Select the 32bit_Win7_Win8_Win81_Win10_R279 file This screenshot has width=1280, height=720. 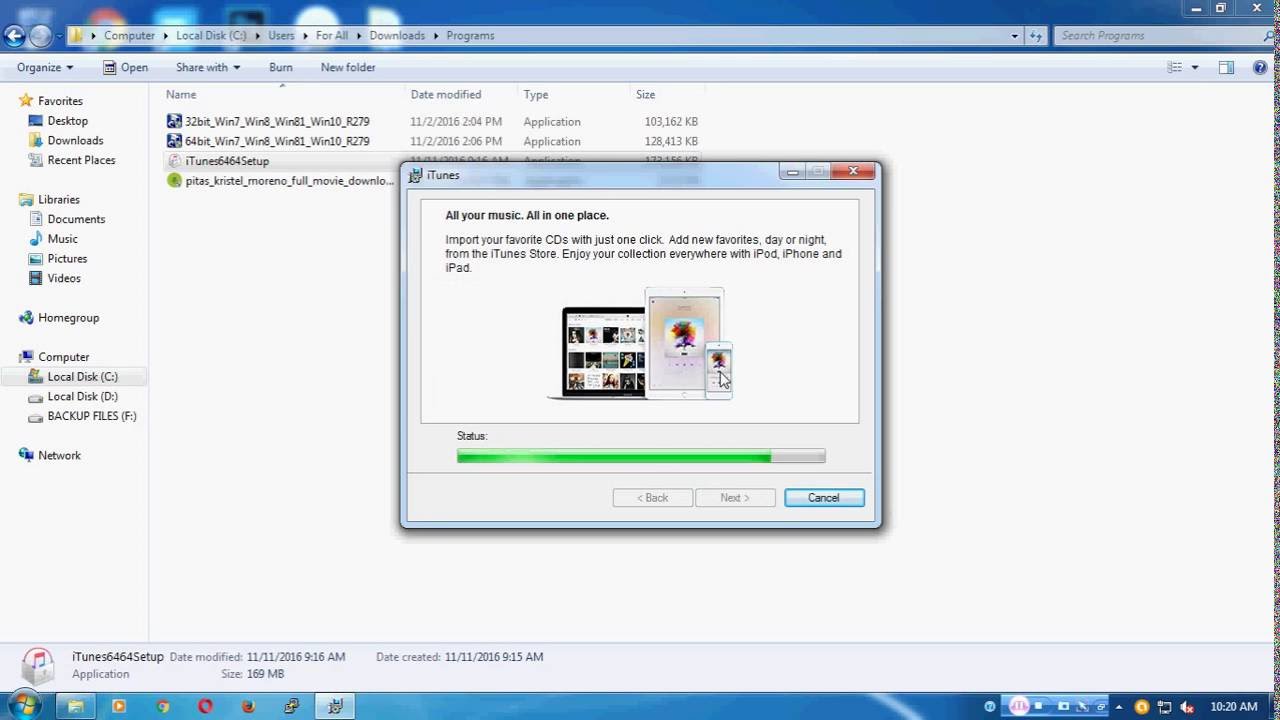pos(277,122)
